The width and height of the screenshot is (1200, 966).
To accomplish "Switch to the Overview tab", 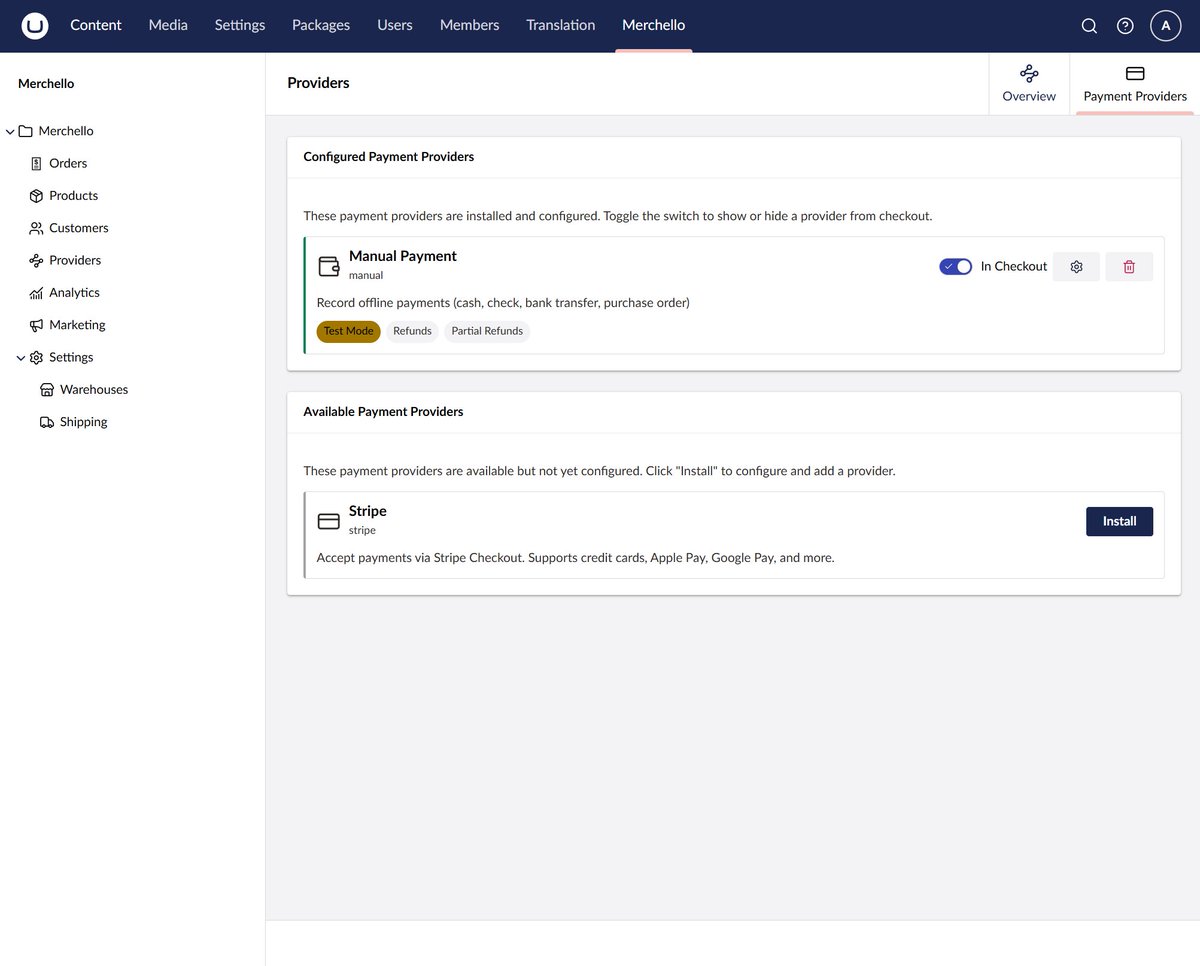I will 1029,83.
